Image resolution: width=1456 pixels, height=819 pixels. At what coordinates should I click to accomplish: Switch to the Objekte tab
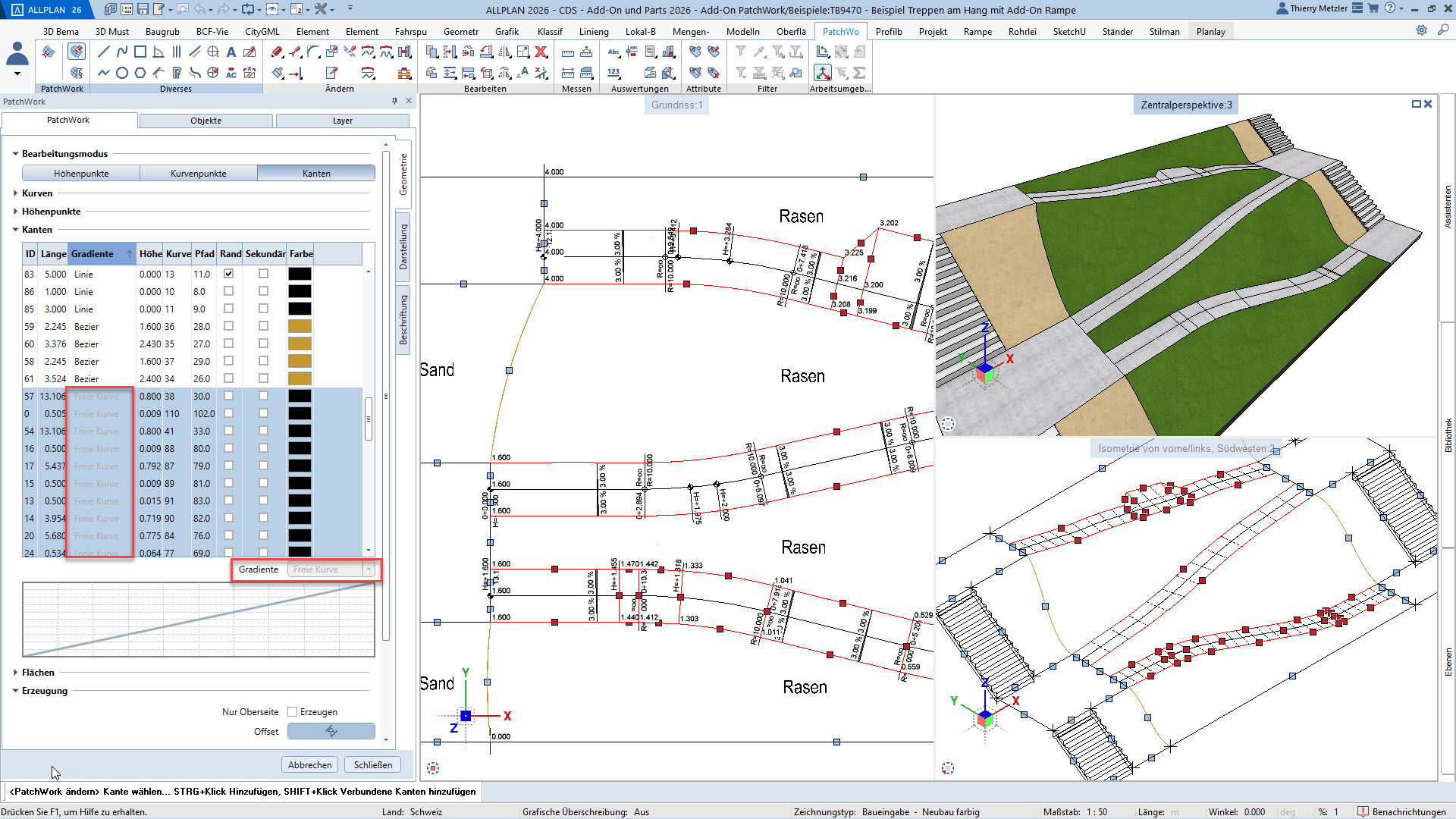(206, 121)
